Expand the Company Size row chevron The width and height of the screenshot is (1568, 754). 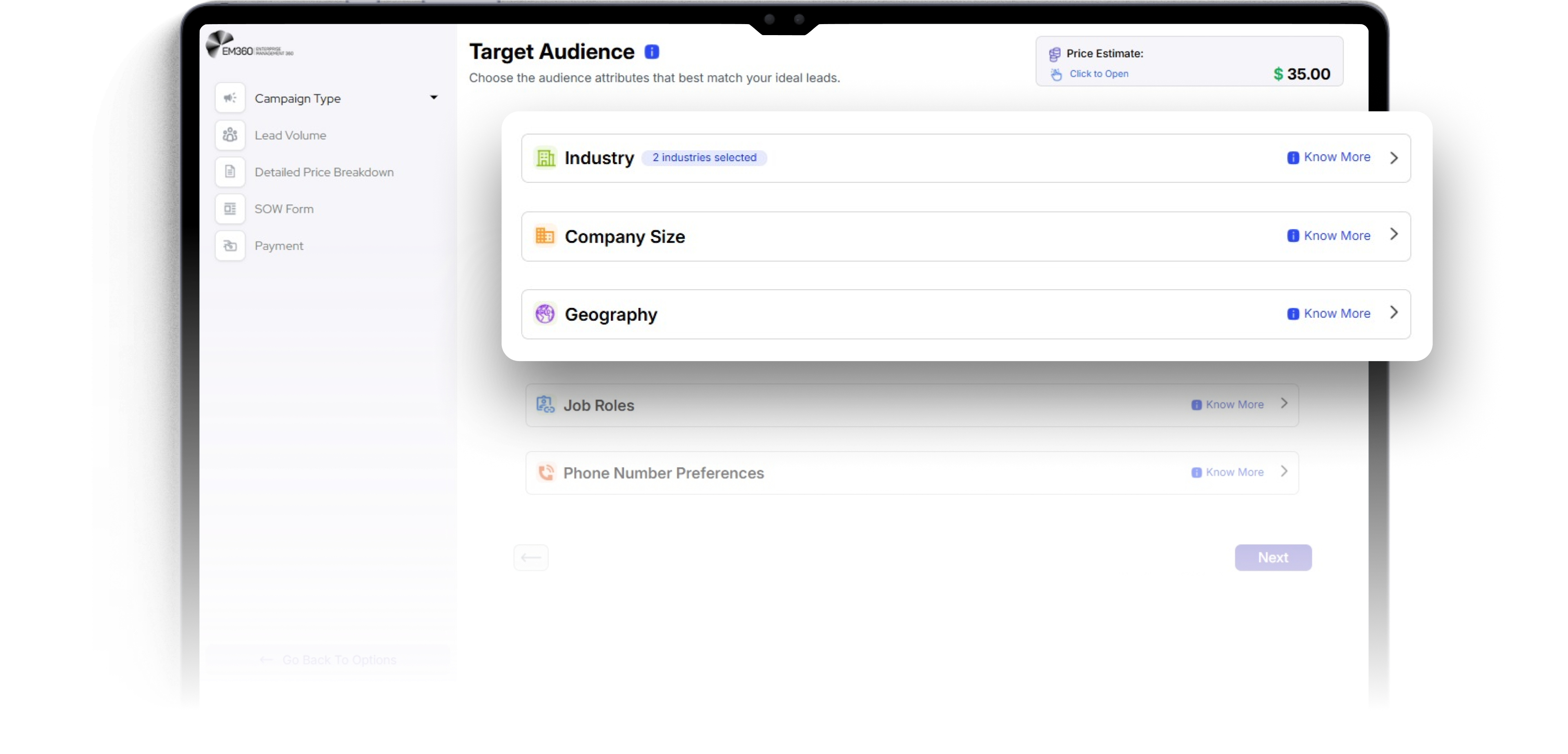1393,234
